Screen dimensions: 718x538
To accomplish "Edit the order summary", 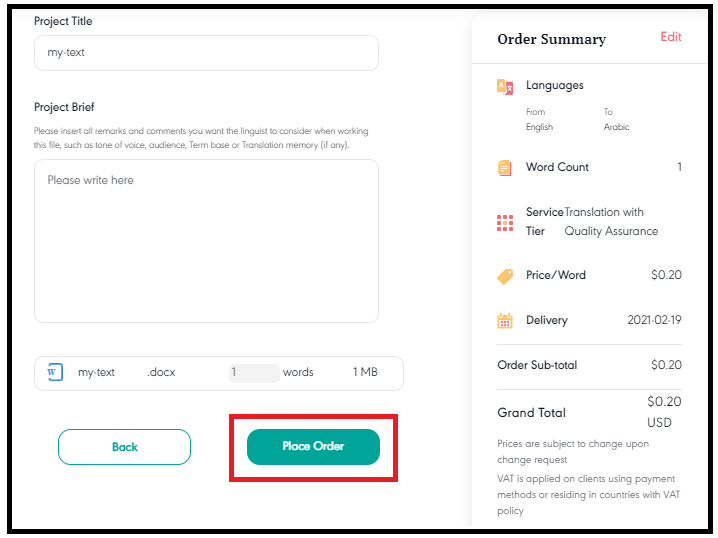I will tap(671, 37).
